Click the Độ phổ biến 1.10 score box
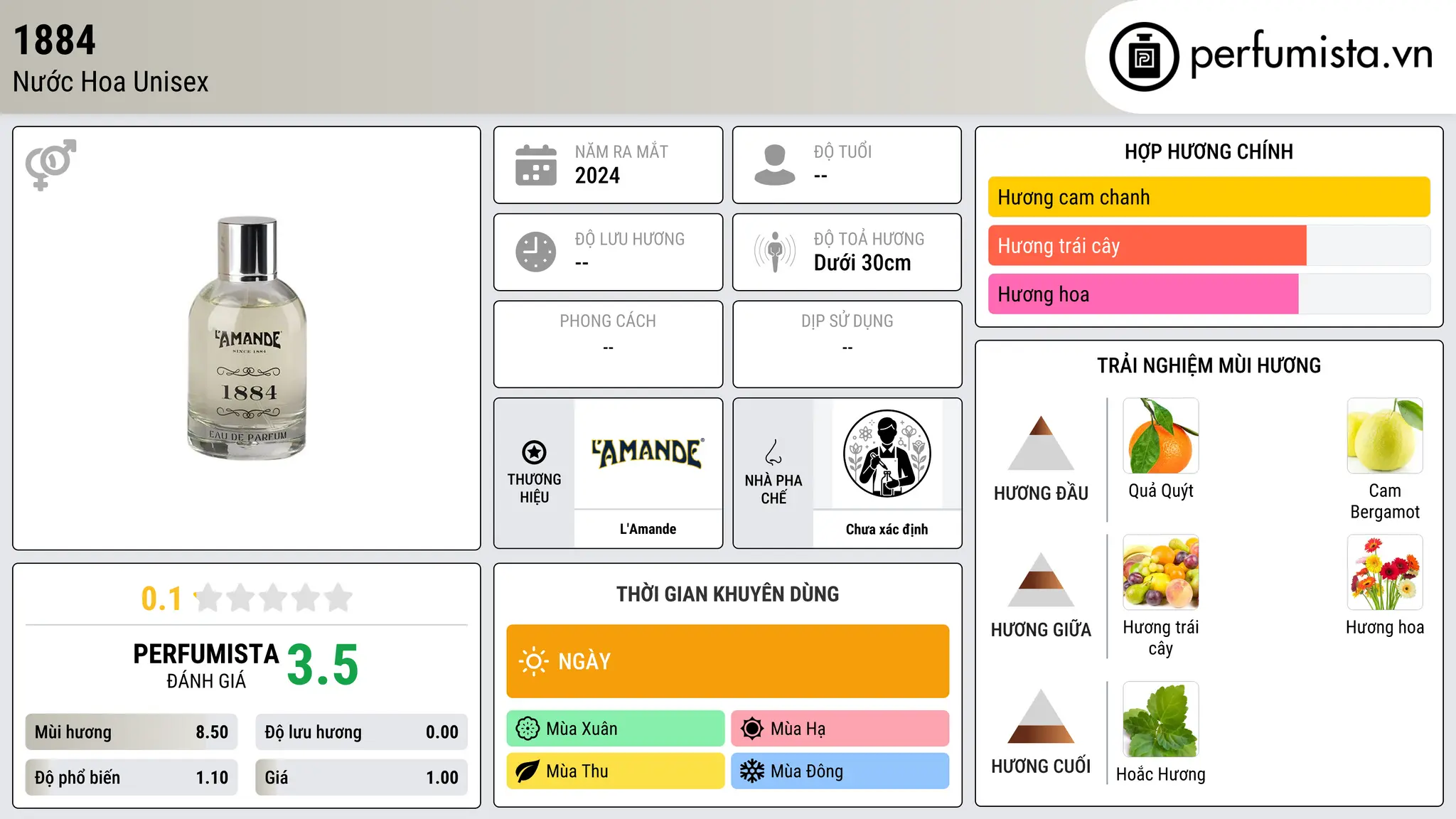The height and width of the screenshot is (819, 1456). [131, 778]
